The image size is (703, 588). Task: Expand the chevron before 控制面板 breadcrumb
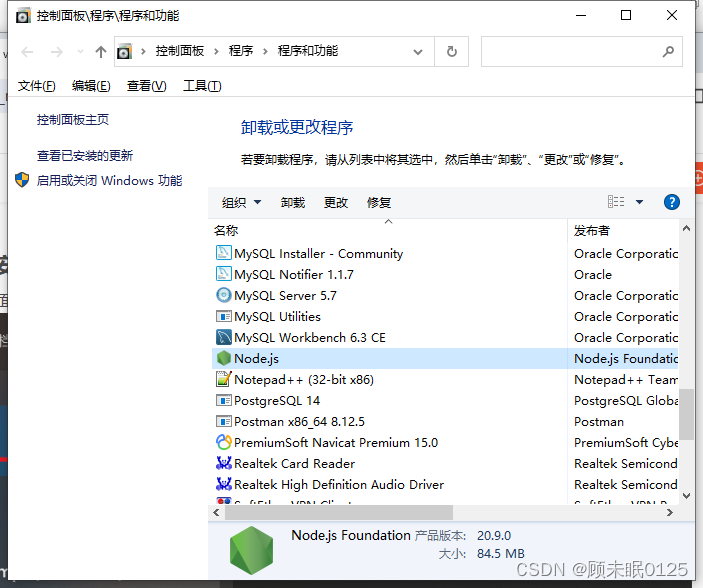(x=143, y=52)
